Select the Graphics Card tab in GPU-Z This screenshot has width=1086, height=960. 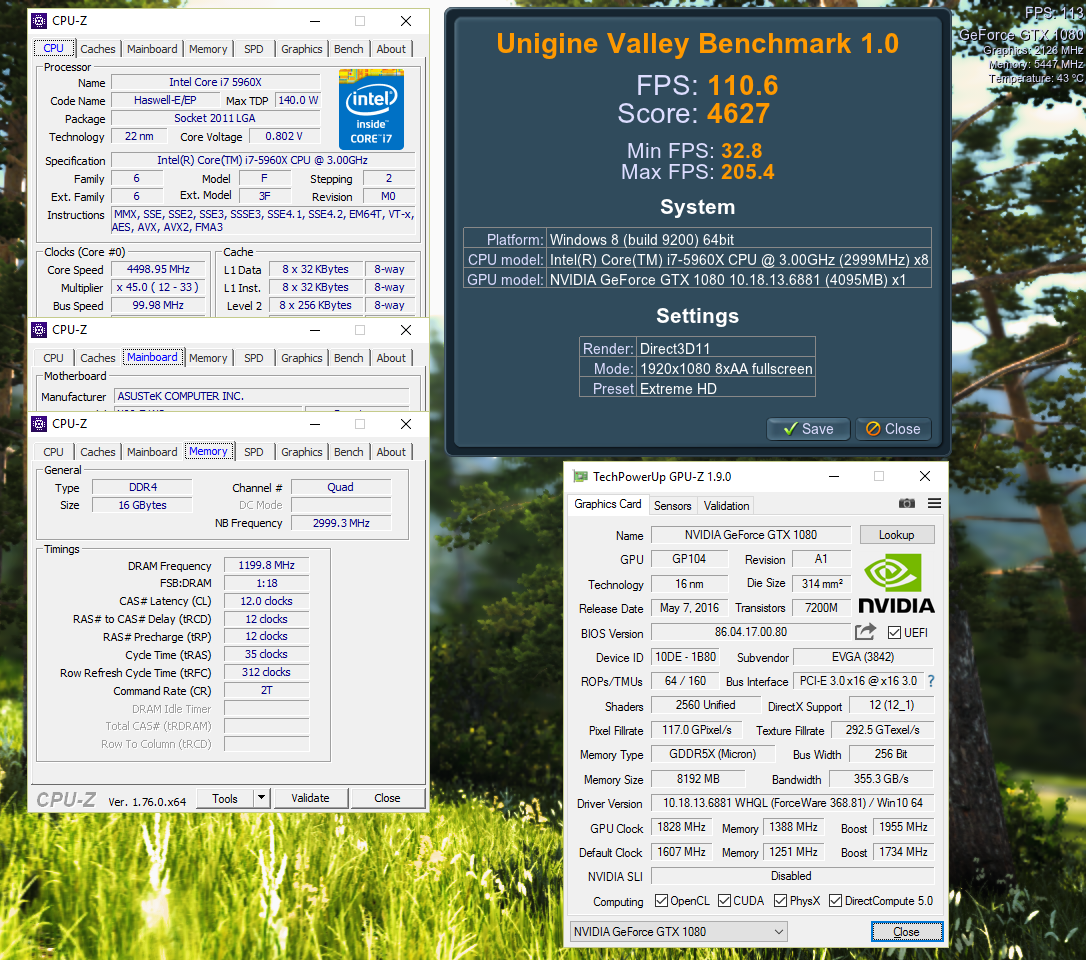(x=607, y=504)
